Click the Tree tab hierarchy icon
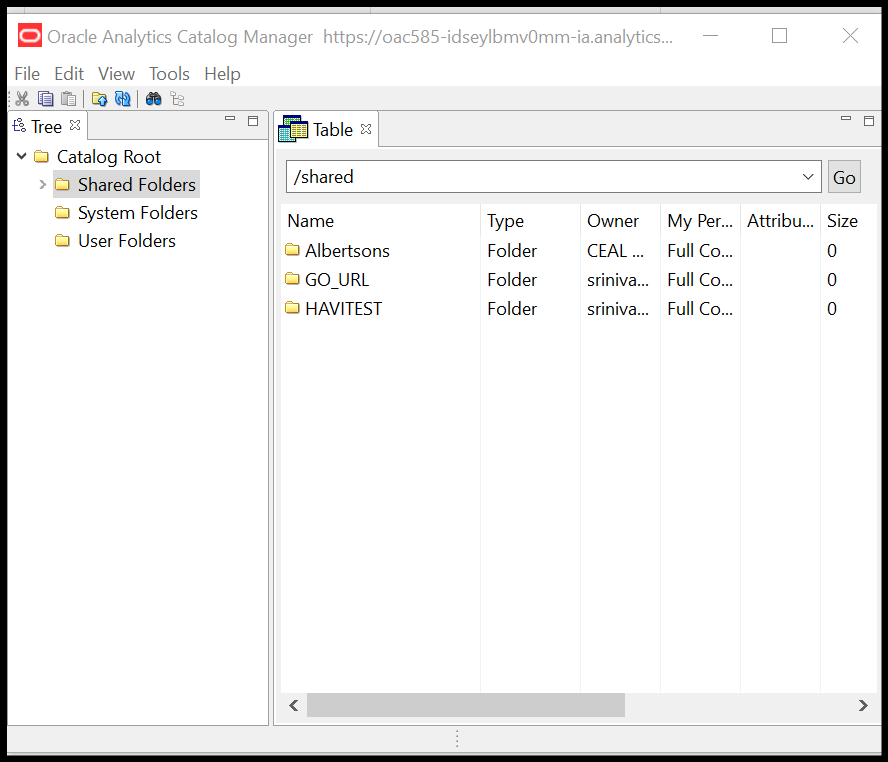 click(x=19, y=126)
